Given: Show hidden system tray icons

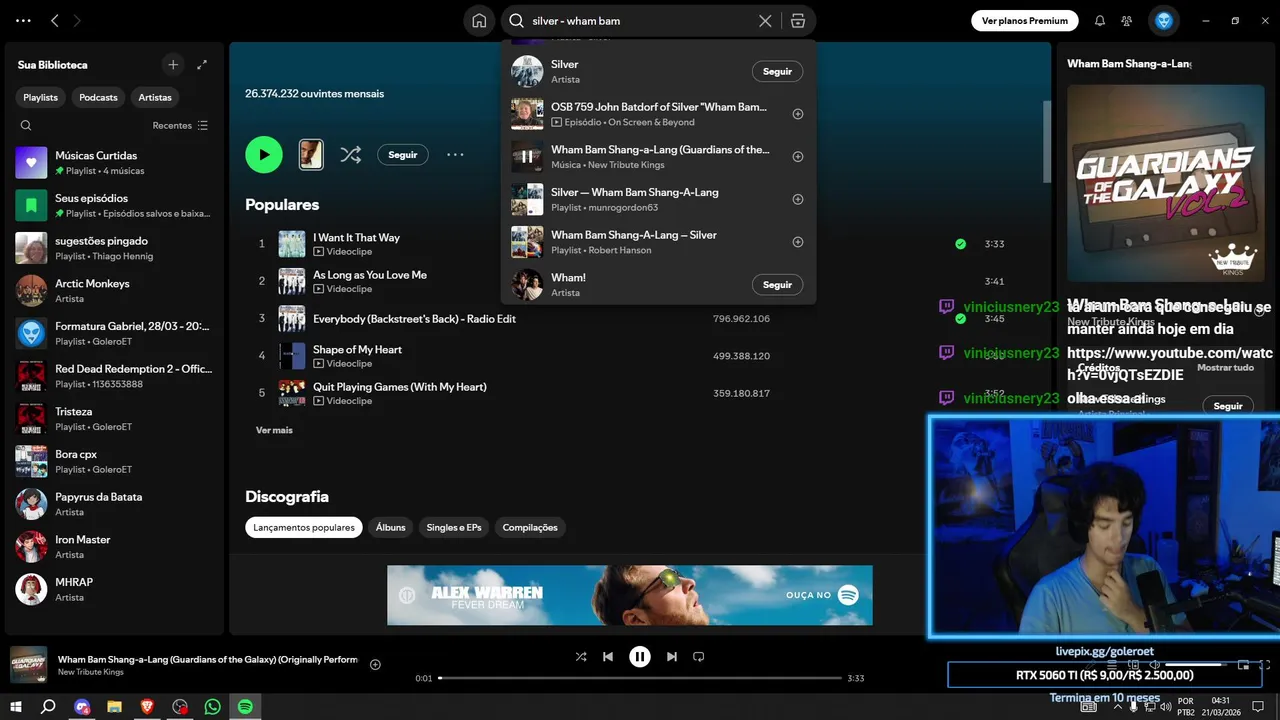Looking at the screenshot, I should click(x=1117, y=707).
